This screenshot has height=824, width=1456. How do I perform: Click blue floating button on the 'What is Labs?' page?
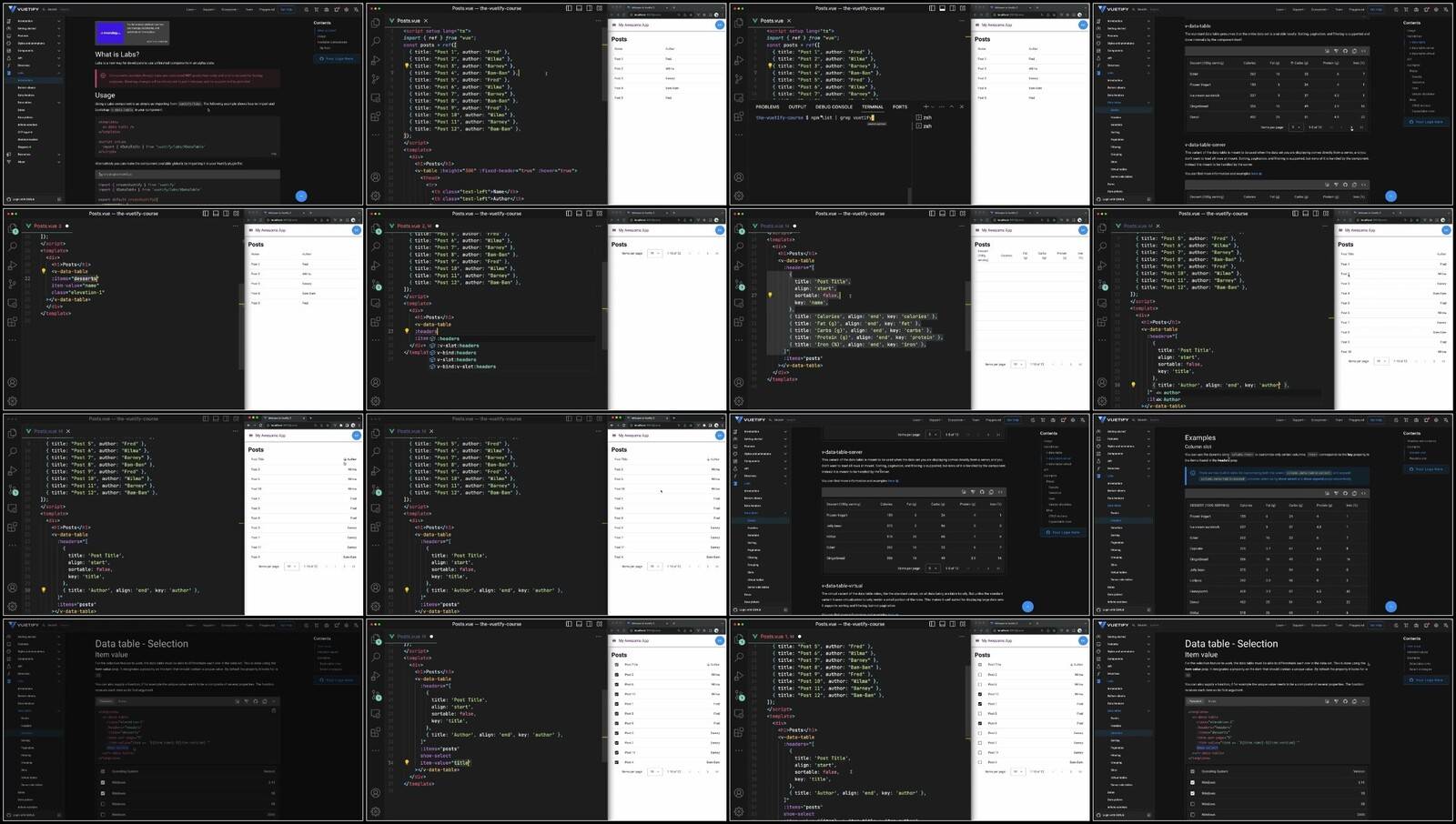pos(301,196)
